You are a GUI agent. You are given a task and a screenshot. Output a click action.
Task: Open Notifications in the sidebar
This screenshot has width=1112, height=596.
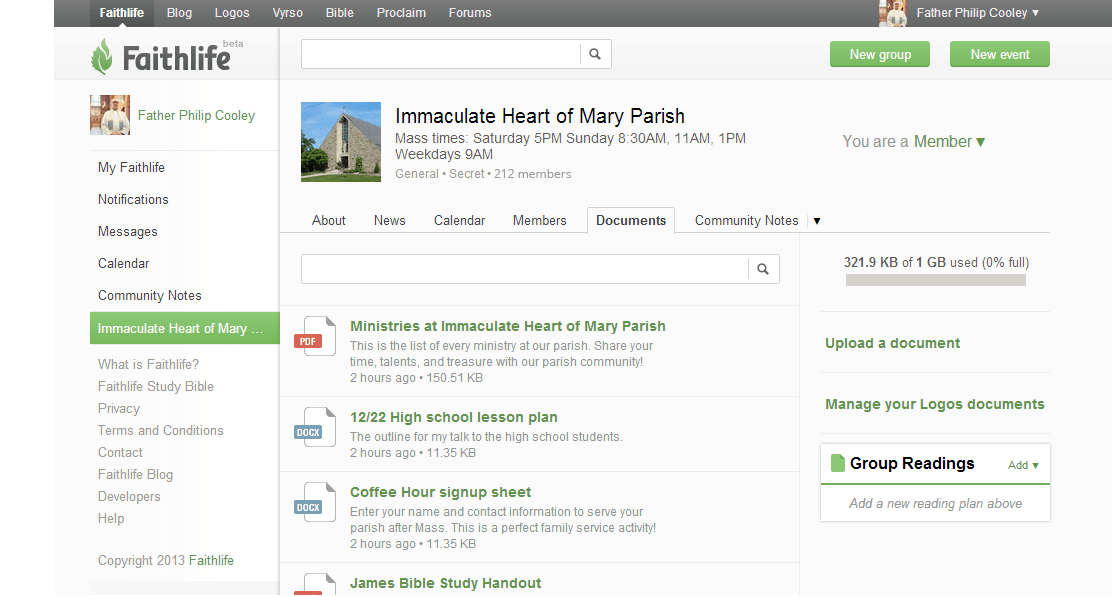[133, 199]
